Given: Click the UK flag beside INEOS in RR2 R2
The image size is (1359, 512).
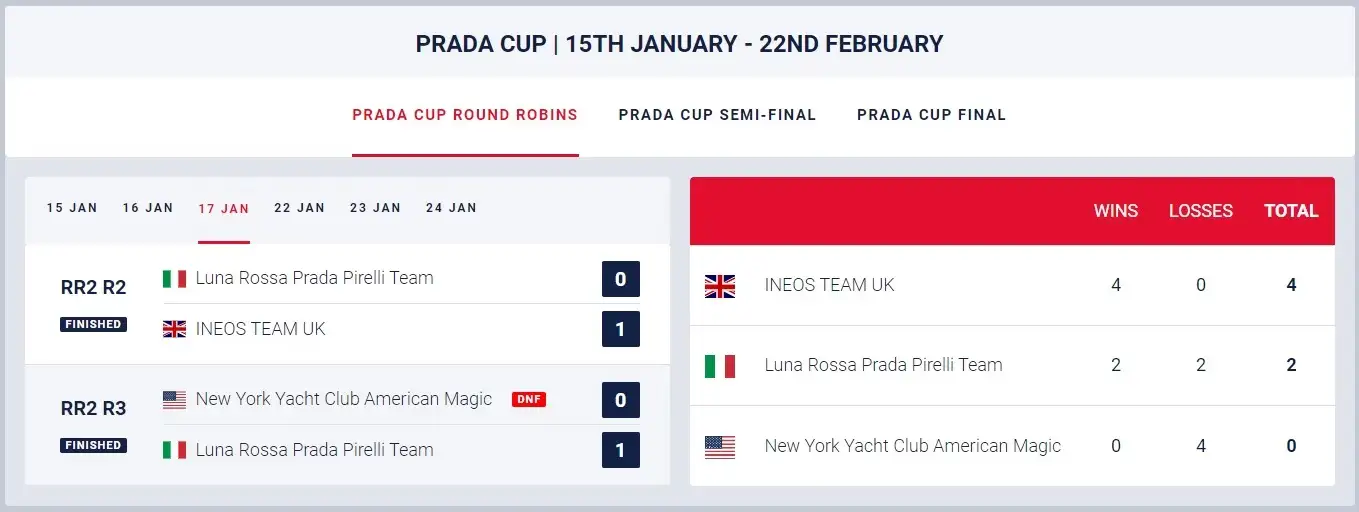Looking at the screenshot, I should pos(174,329).
